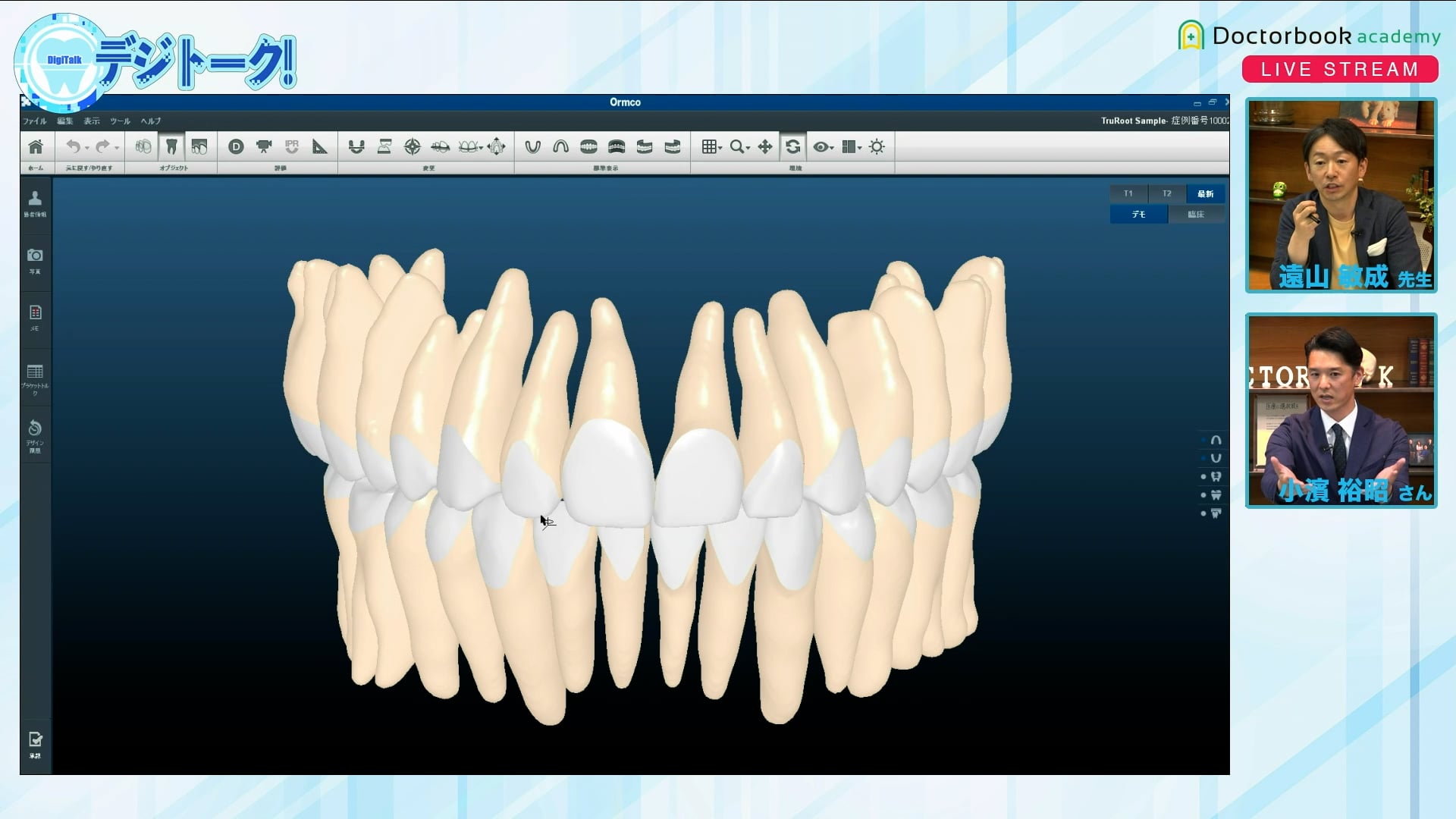Open the ツール menu
The width and height of the screenshot is (1456, 819).
click(121, 121)
